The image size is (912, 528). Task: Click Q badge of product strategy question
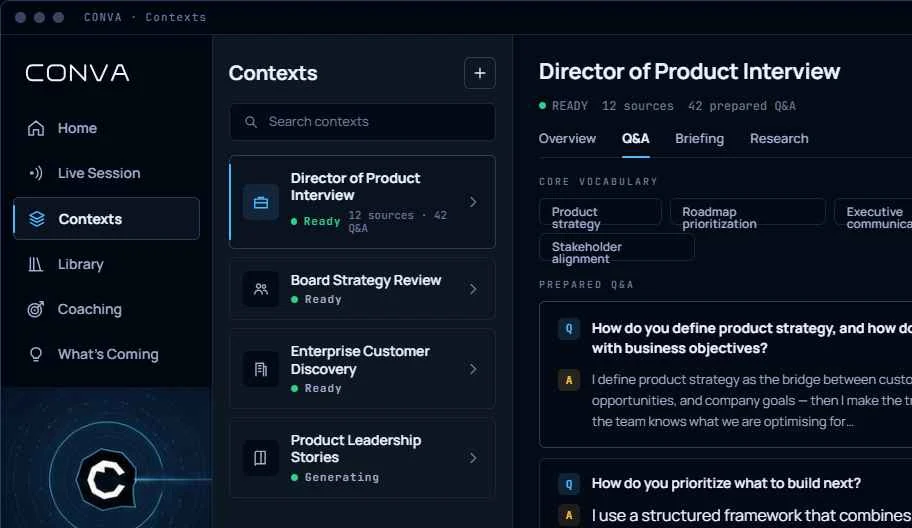[569, 329]
